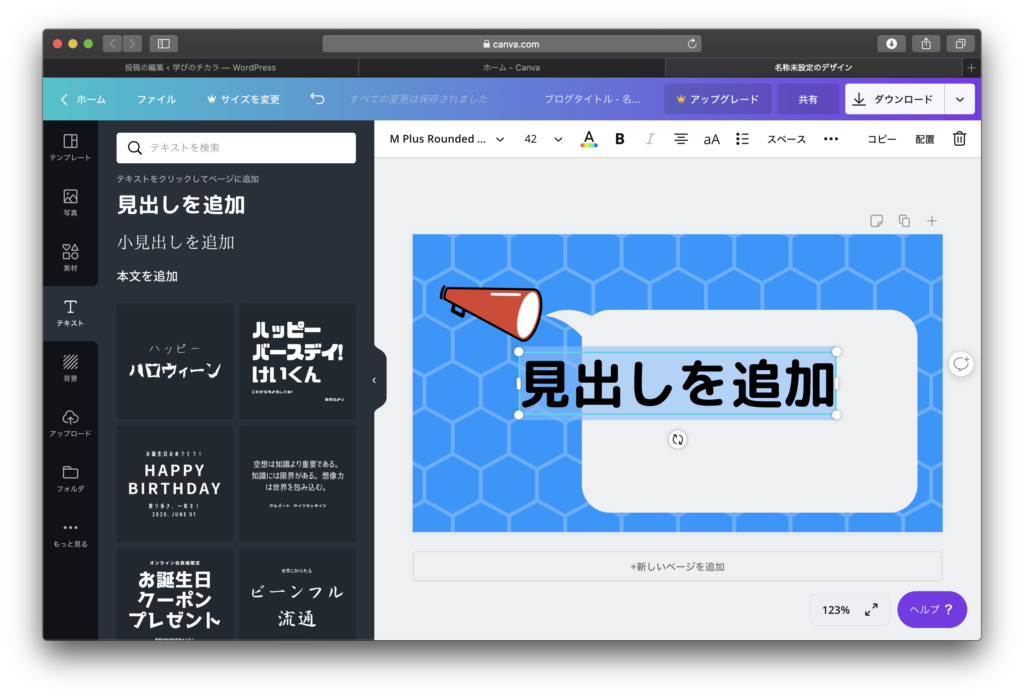1024x697 pixels.
Task: Add body text with 本文を追加
Action: pos(147,276)
